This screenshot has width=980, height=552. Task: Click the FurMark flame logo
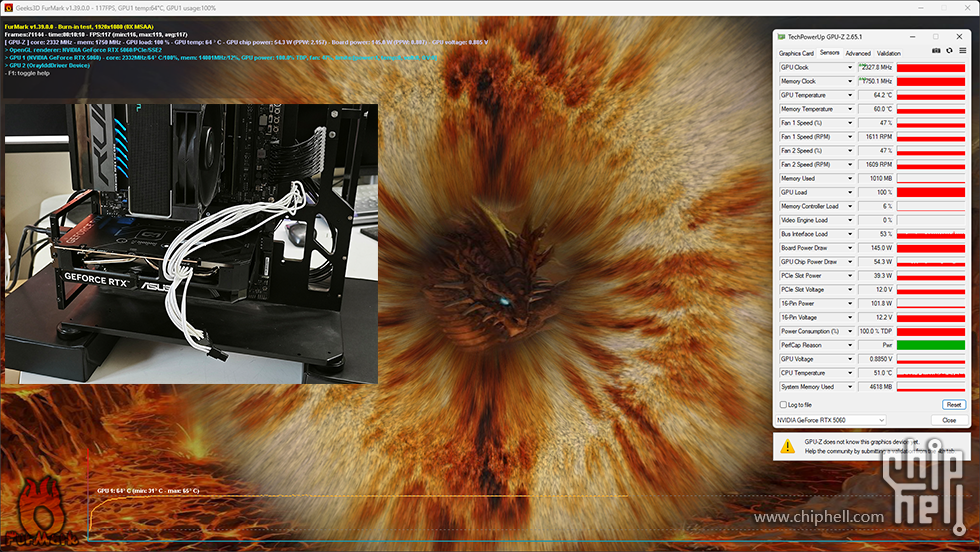[41, 513]
